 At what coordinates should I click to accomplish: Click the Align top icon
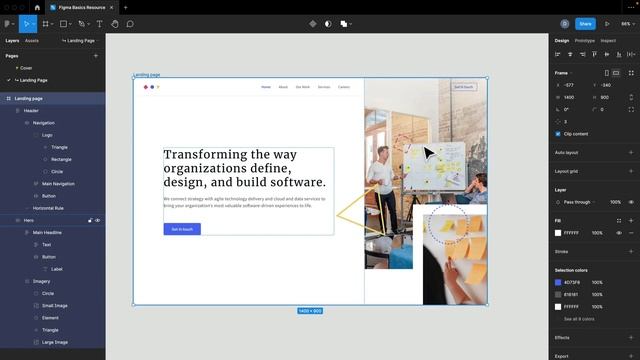pyautogui.click(x=594, y=54)
